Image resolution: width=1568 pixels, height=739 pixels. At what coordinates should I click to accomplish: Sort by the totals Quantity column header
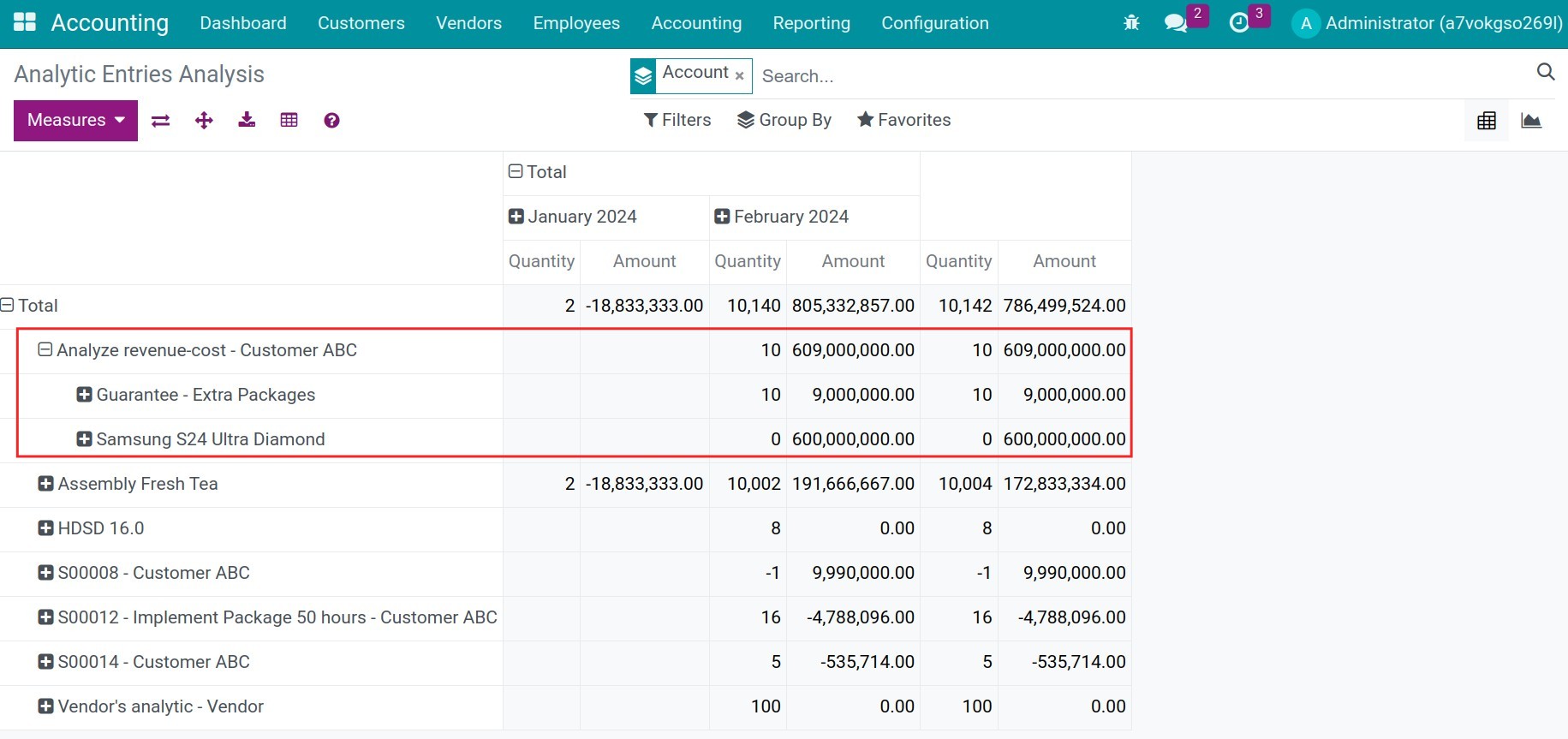959,261
